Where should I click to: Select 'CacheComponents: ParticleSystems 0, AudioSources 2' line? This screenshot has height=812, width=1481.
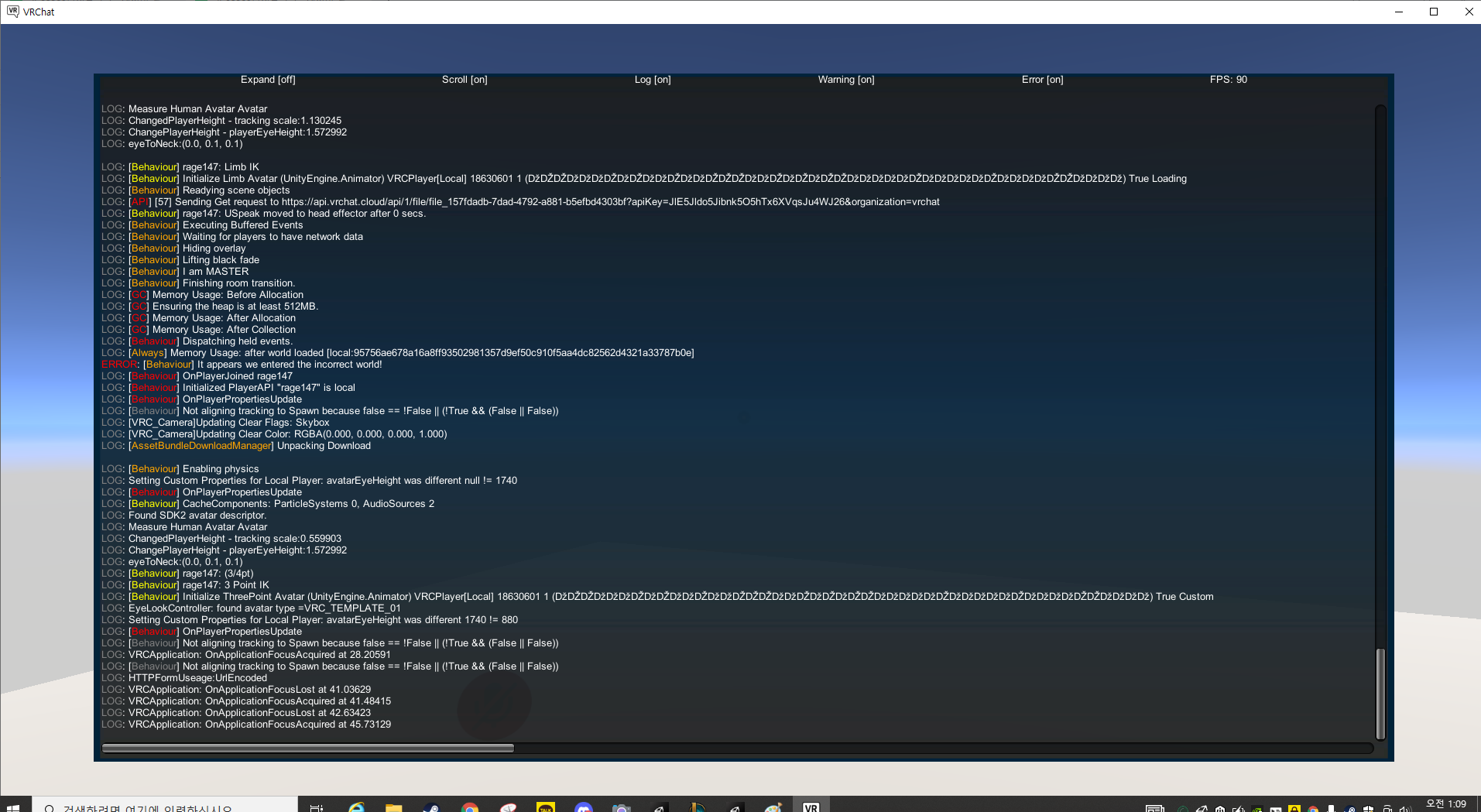(x=268, y=504)
